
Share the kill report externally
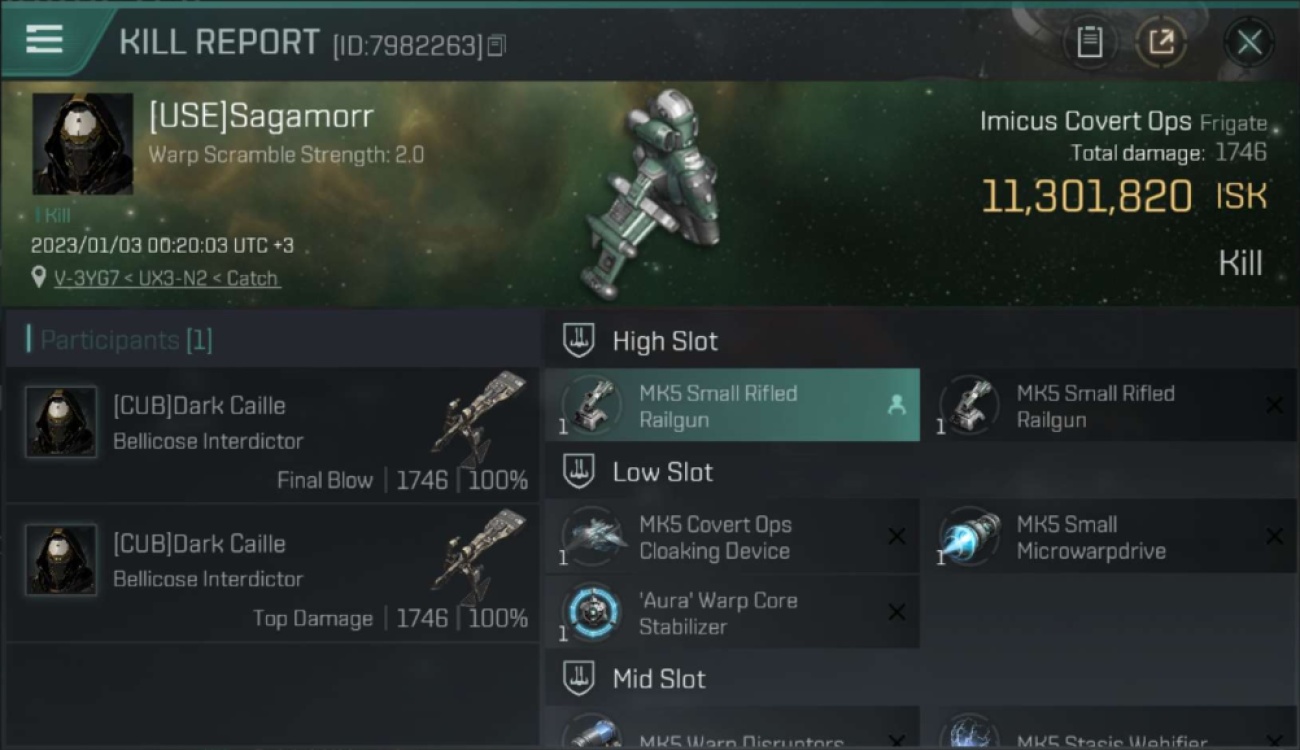tap(1161, 42)
